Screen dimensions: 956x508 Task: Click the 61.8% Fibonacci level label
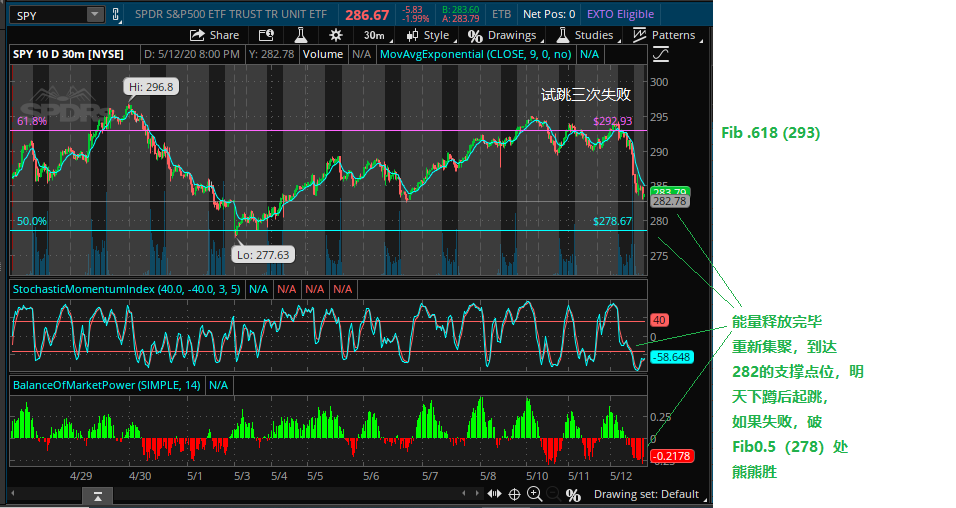[x=32, y=121]
